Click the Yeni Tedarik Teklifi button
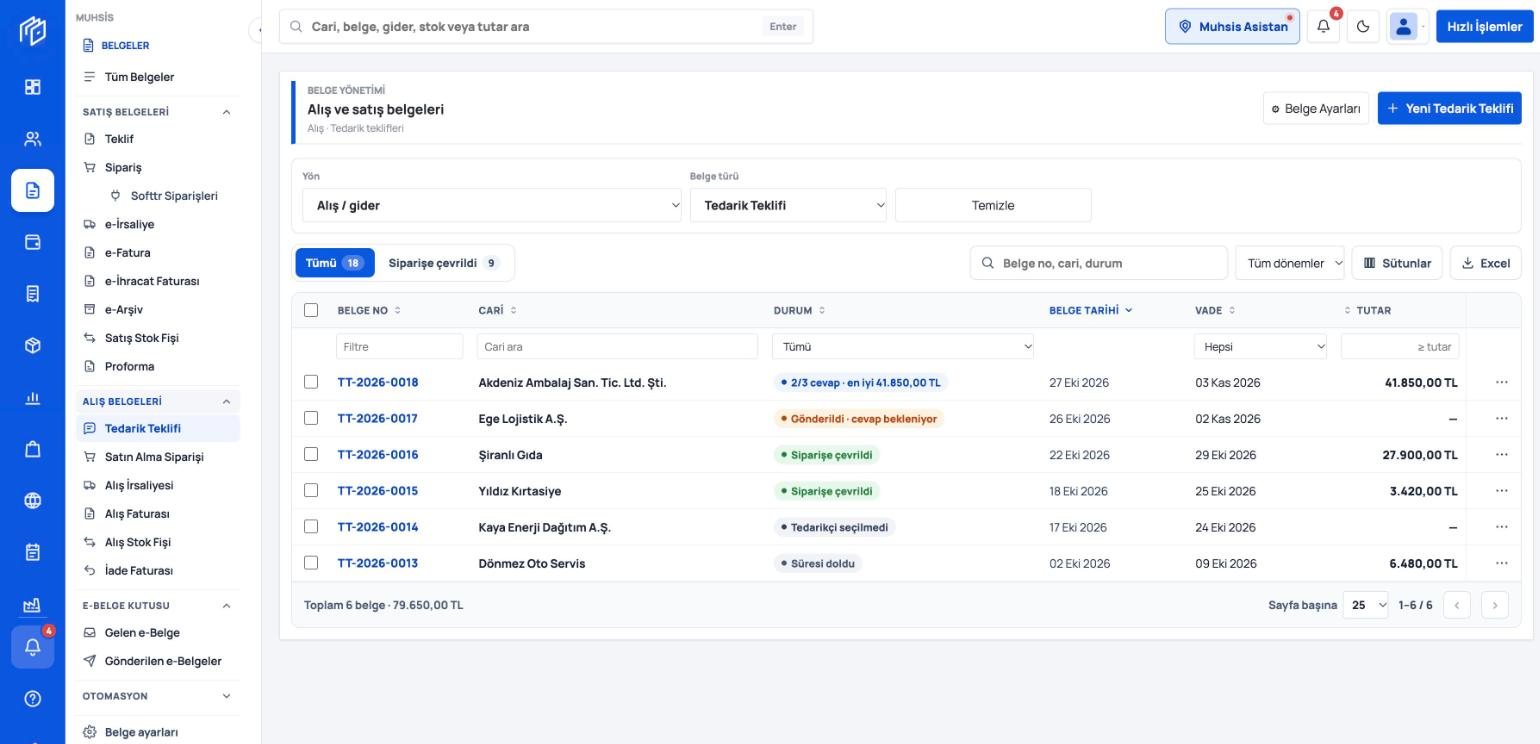This screenshot has width=1540, height=744. (x=1449, y=108)
